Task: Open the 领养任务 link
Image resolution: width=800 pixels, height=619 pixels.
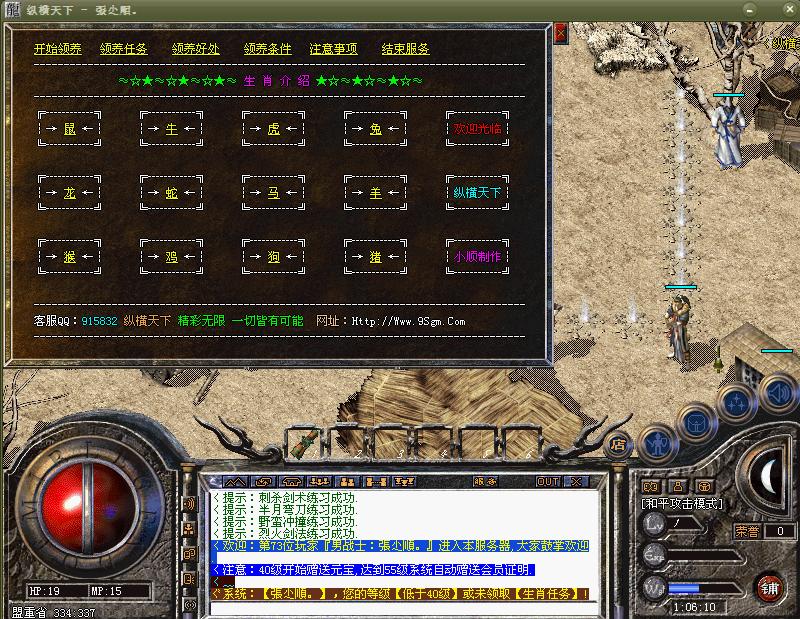Action: pyautogui.click(x=124, y=49)
